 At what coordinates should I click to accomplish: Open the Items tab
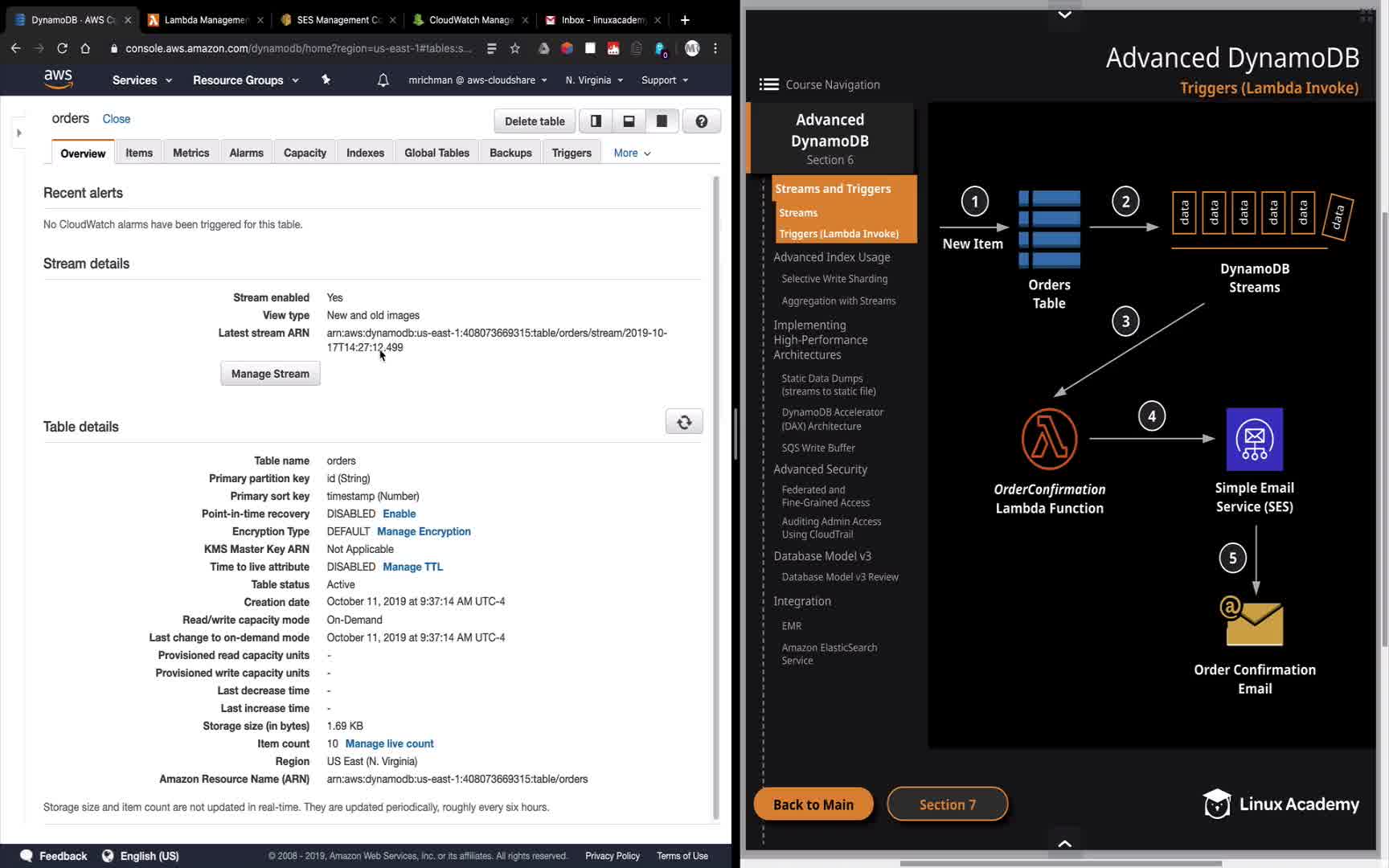pyautogui.click(x=139, y=153)
